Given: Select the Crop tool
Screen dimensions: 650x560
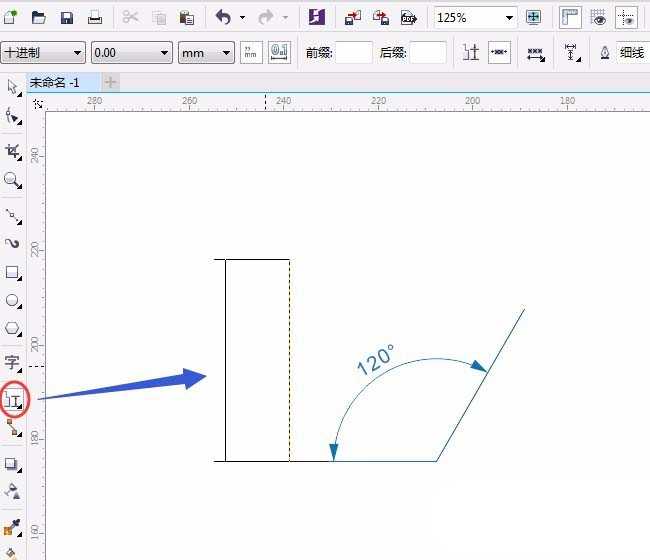Looking at the screenshot, I should (x=13, y=152).
